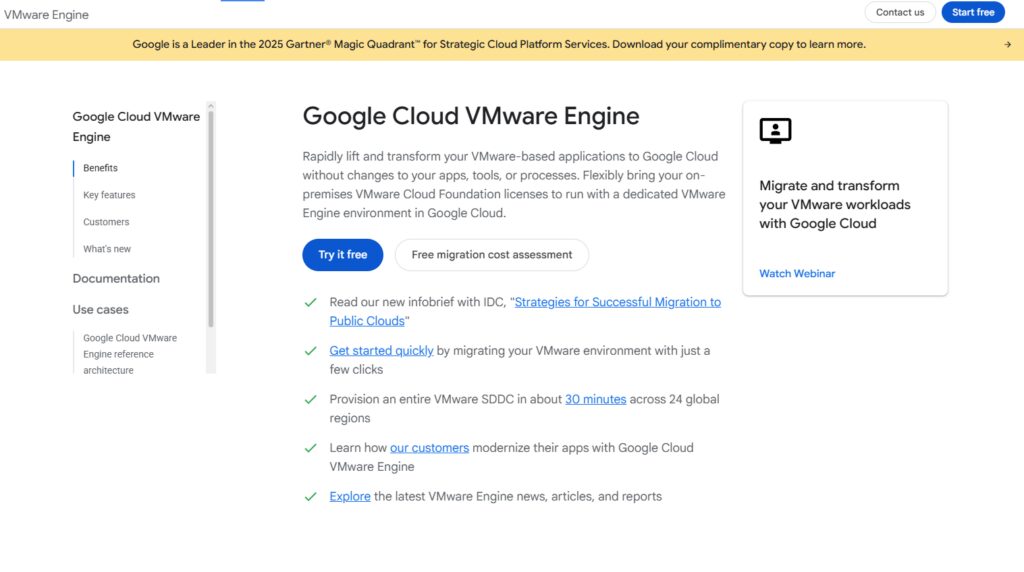Open Strategies for Successful Migration link

525,311
